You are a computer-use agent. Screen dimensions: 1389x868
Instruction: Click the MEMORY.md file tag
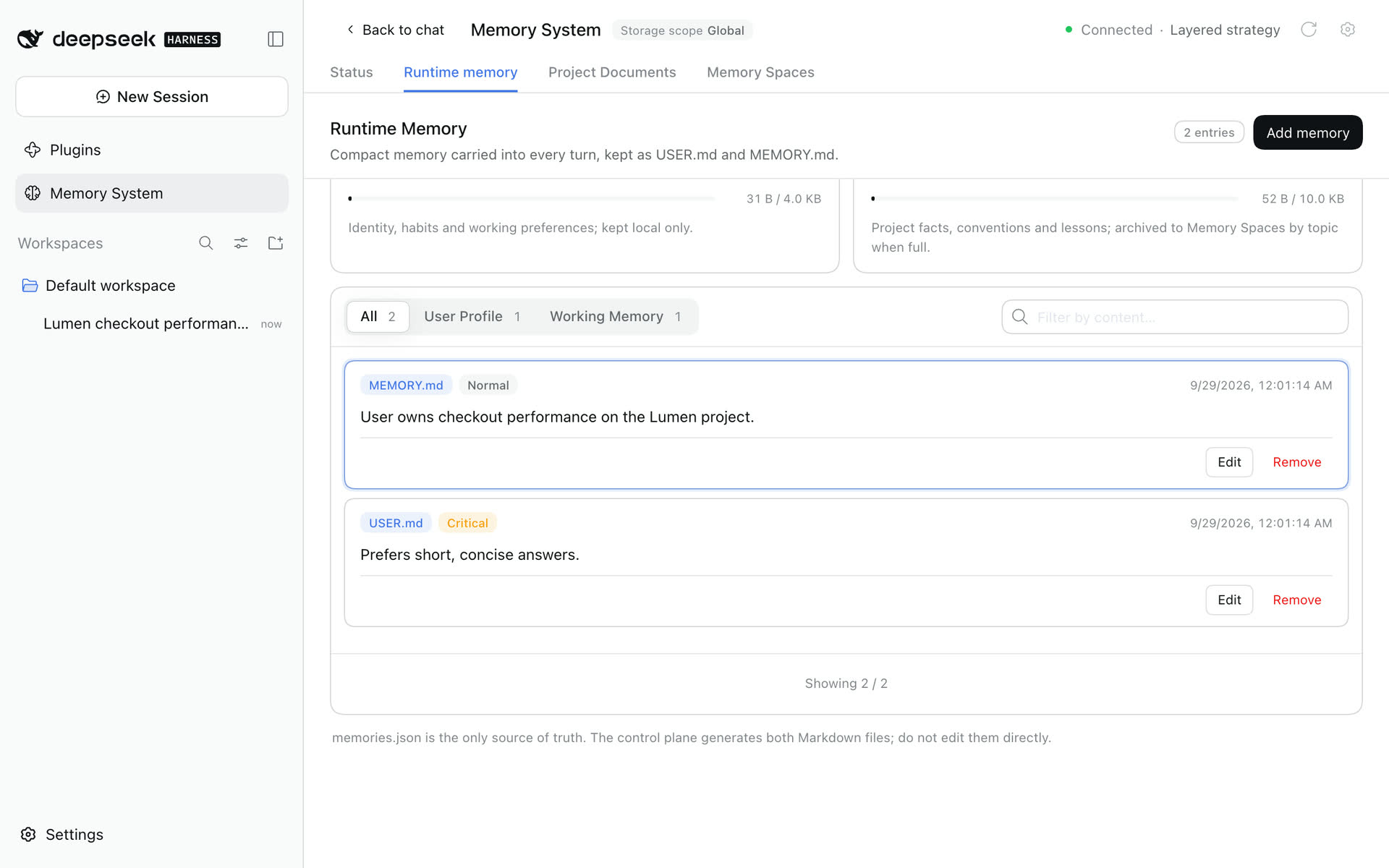tap(406, 386)
